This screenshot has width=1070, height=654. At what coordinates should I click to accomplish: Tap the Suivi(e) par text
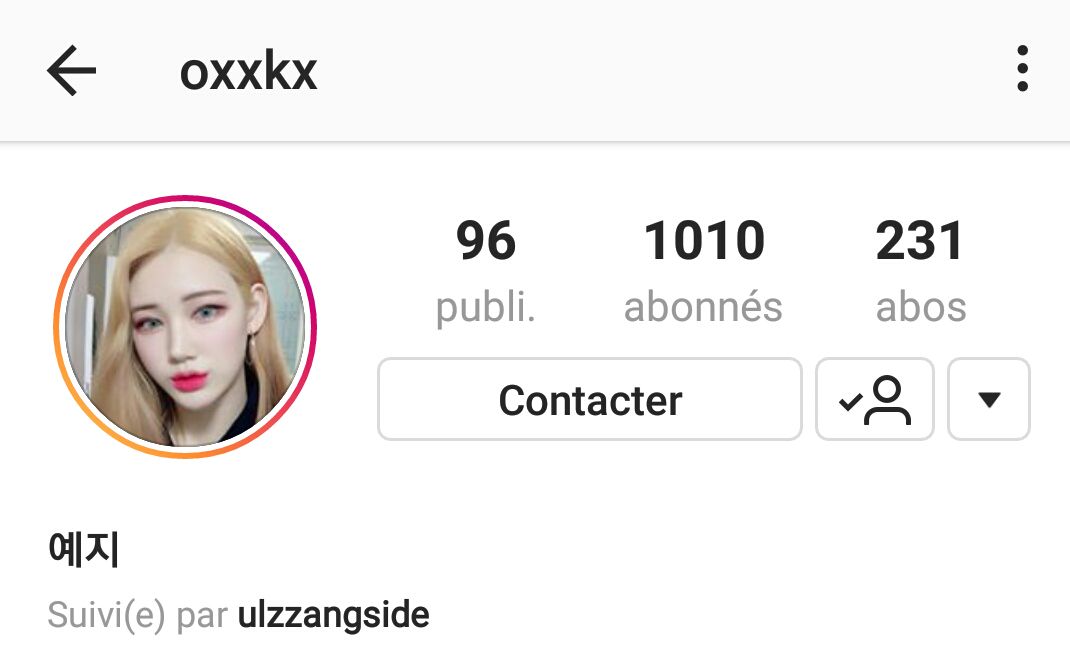tap(137, 615)
